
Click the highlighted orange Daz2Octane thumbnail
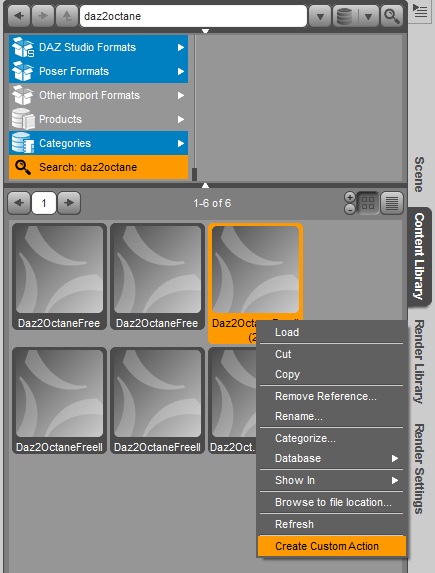255,270
